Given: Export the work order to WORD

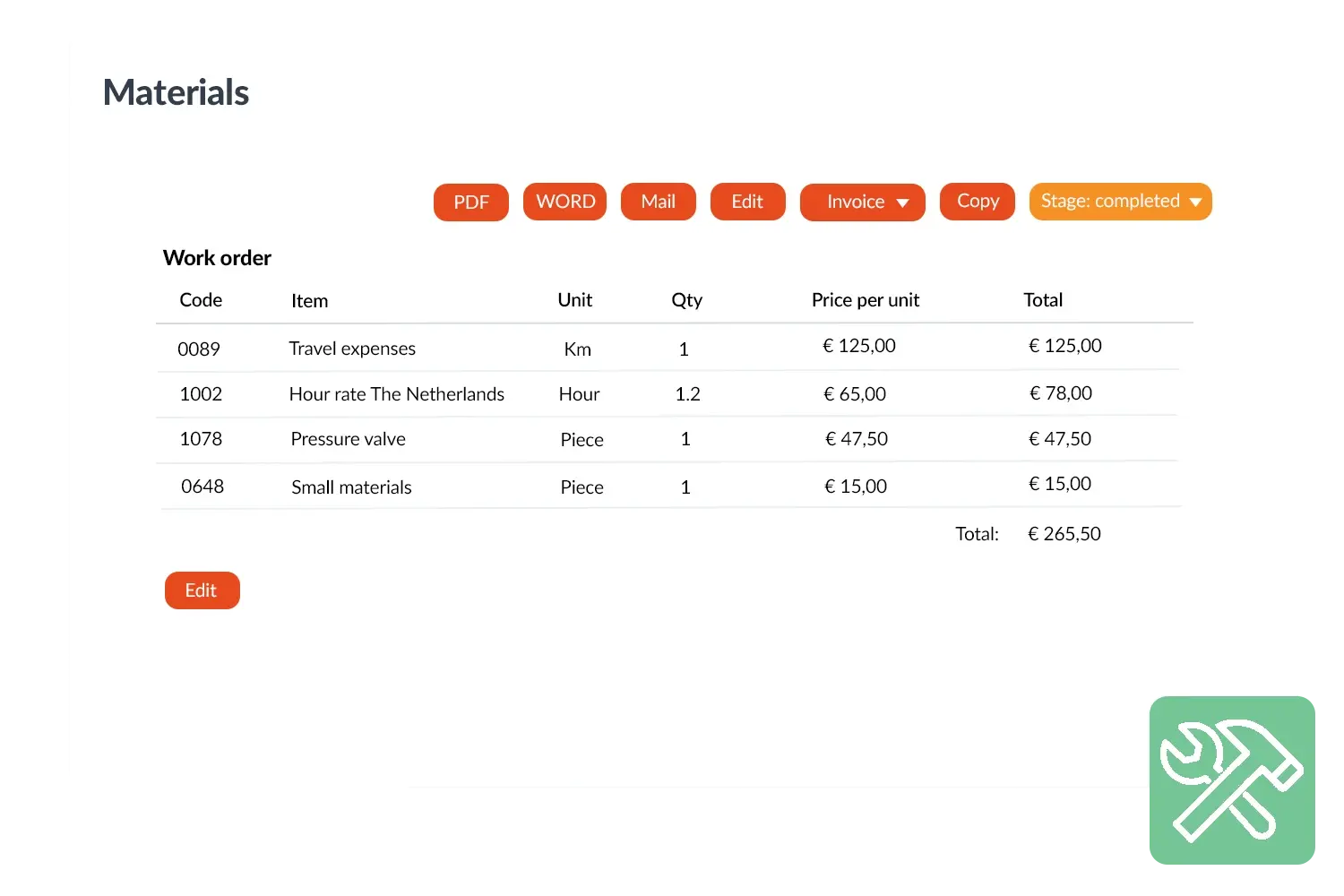Looking at the screenshot, I should click(x=565, y=202).
